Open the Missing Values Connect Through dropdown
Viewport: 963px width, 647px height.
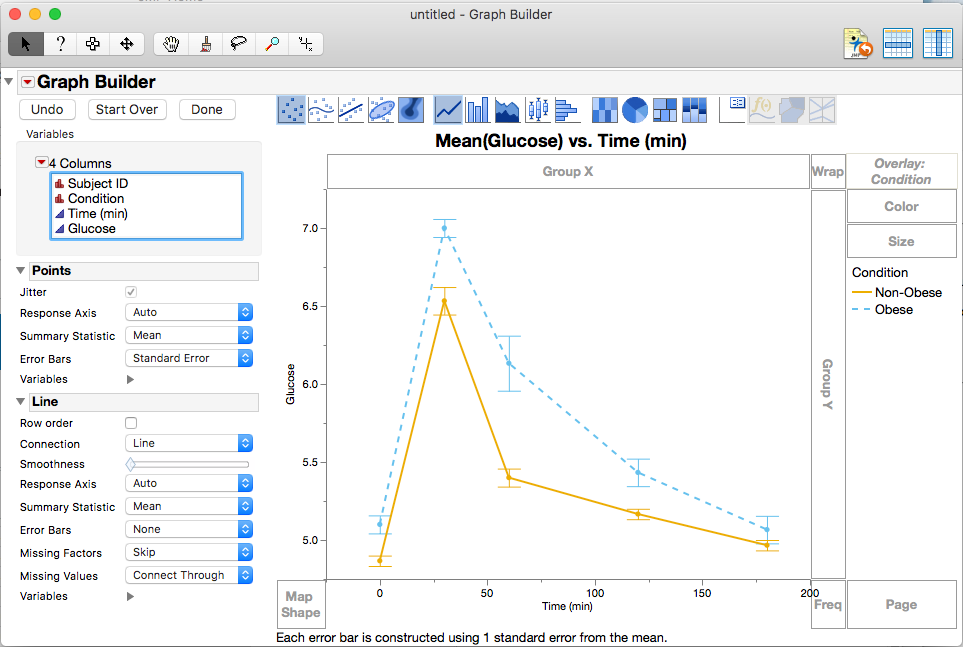pos(189,575)
